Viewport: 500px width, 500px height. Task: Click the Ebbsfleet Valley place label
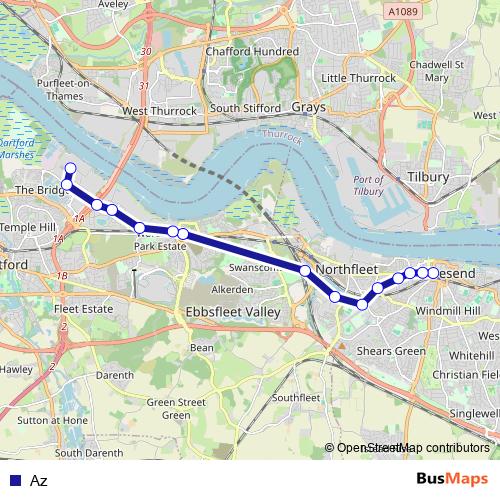233,312
